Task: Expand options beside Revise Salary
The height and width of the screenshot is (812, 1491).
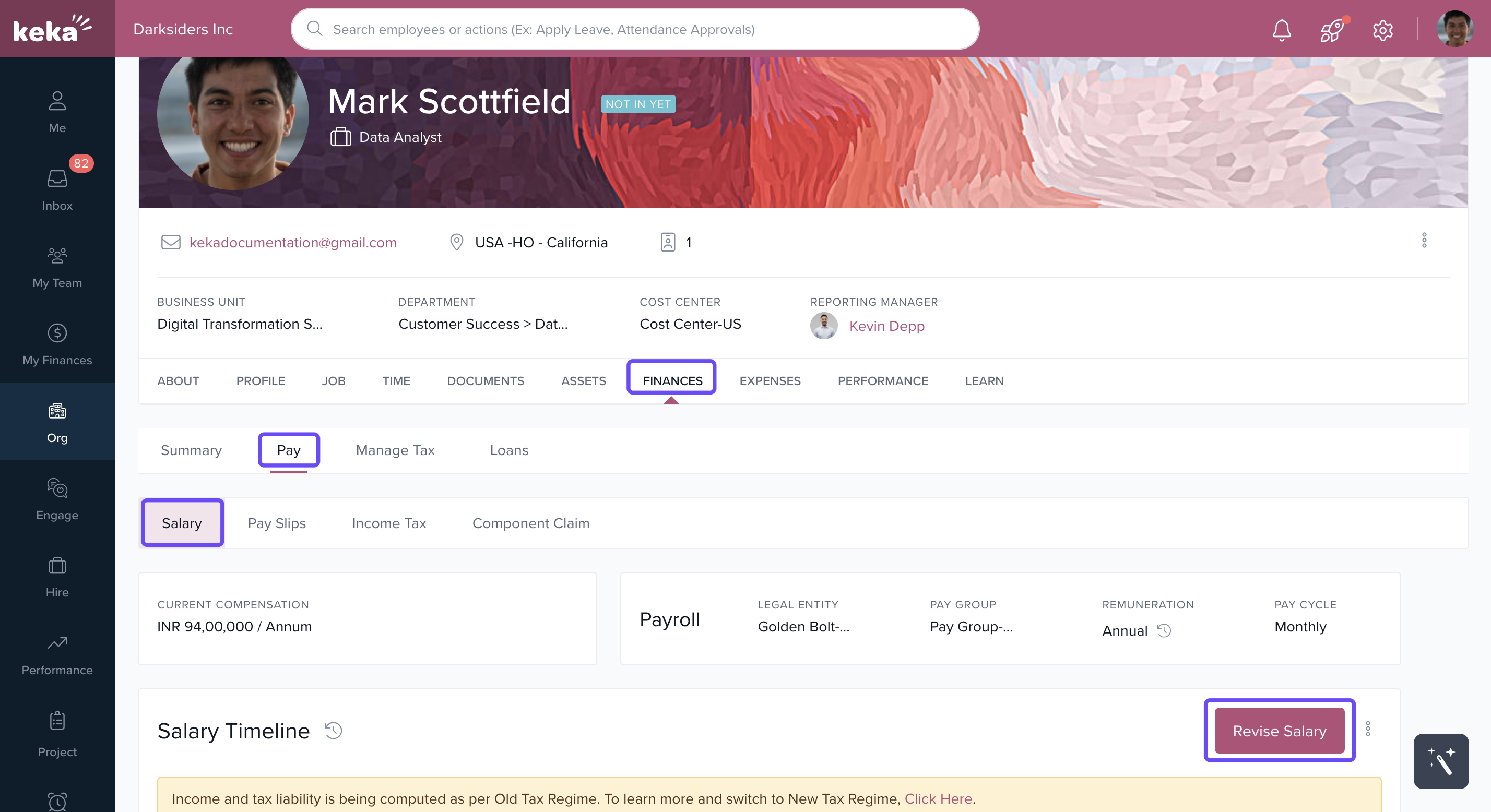Action: click(x=1368, y=729)
